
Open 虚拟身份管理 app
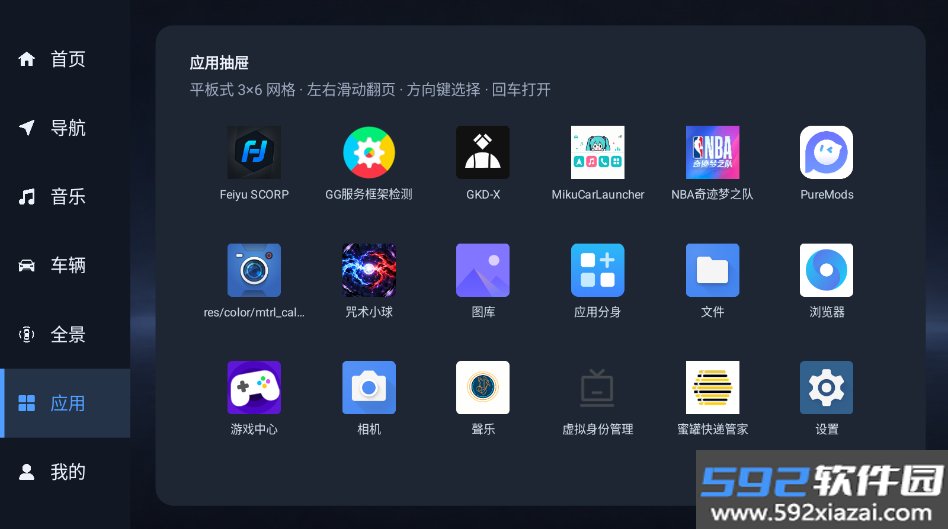(x=597, y=388)
